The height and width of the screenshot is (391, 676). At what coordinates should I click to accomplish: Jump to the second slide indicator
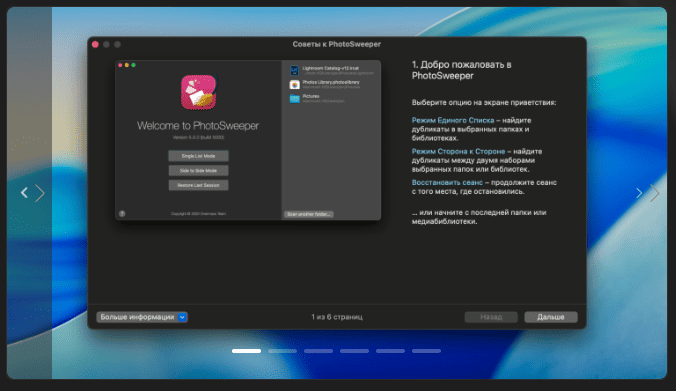click(282, 351)
